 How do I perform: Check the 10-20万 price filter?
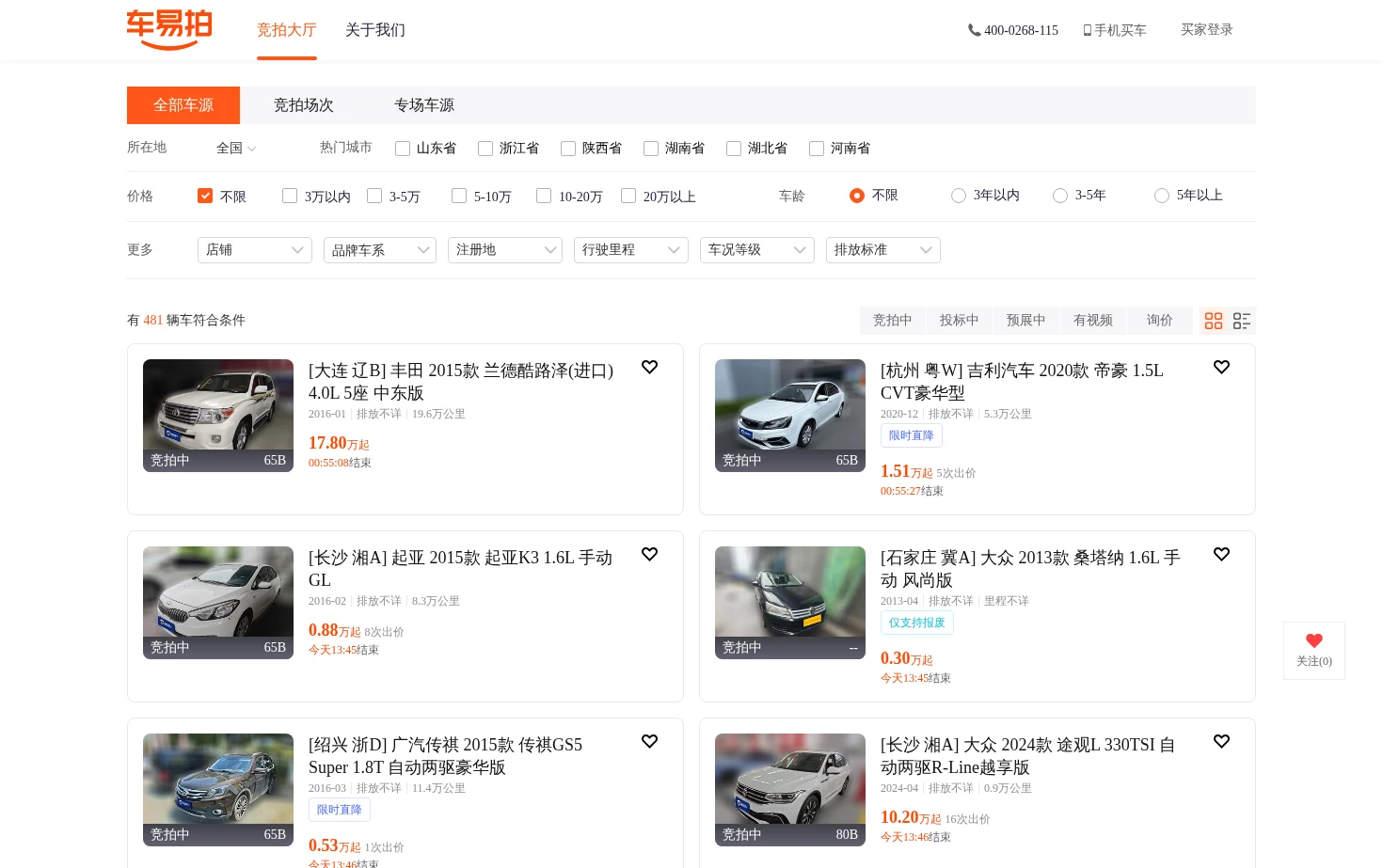[x=544, y=196]
